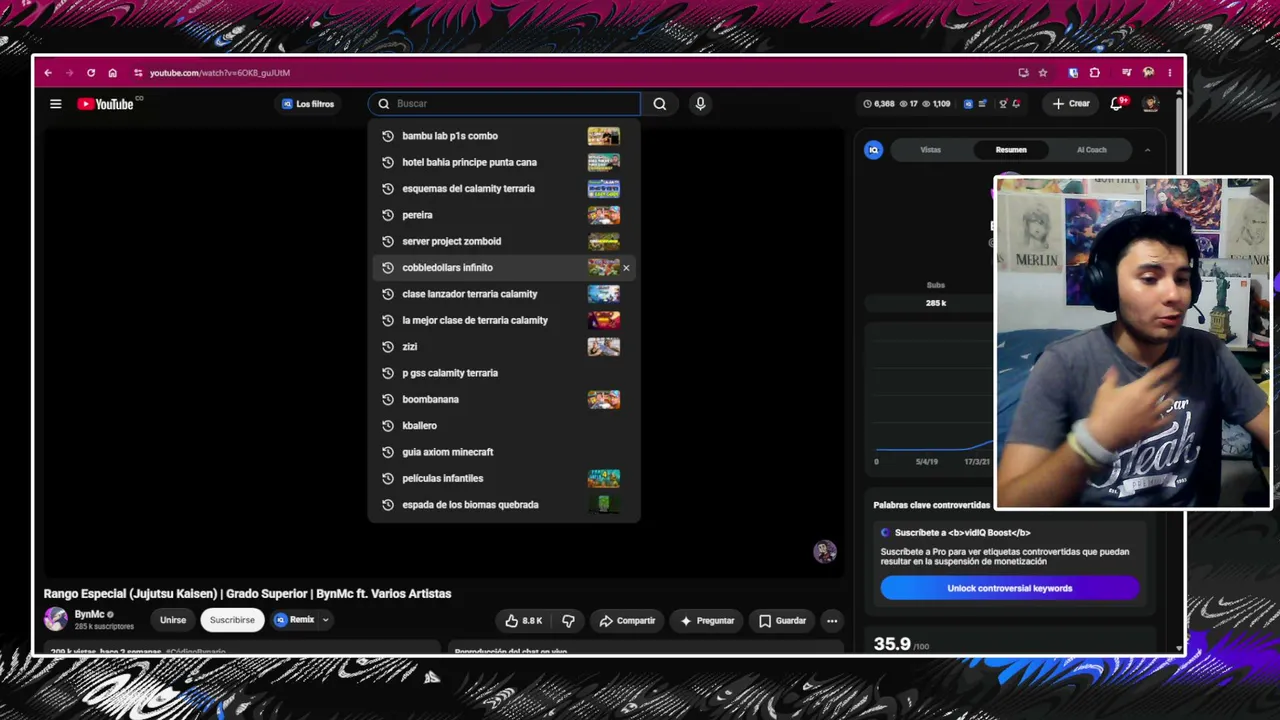Image resolution: width=1280 pixels, height=720 pixels.
Task: Select the 'boombanana' suggestion
Action: (x=504, y=399)
